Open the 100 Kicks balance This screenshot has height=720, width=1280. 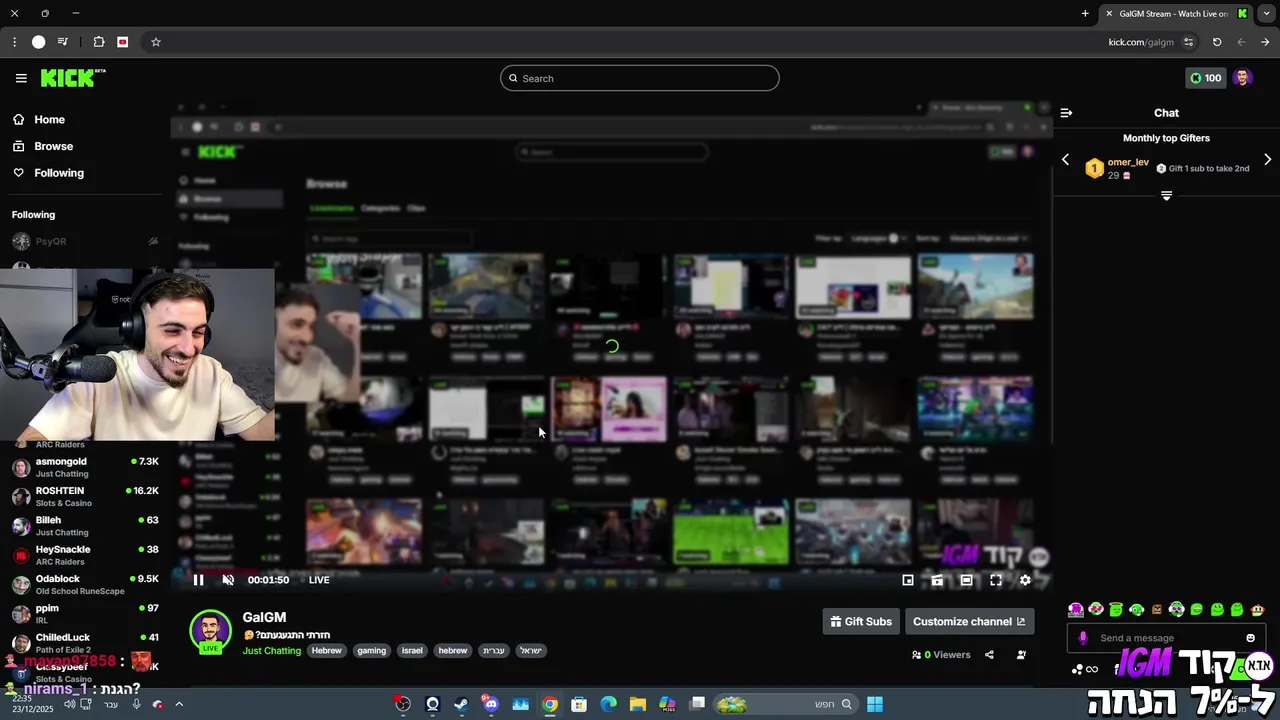(x=1205, y=78)
